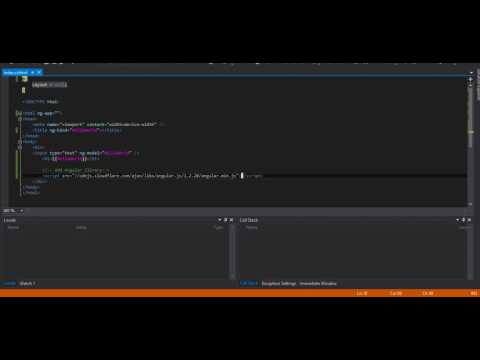Open the document tab list dropdown arrow
Viewport: 480px width, 360px height.
point(471,72)
